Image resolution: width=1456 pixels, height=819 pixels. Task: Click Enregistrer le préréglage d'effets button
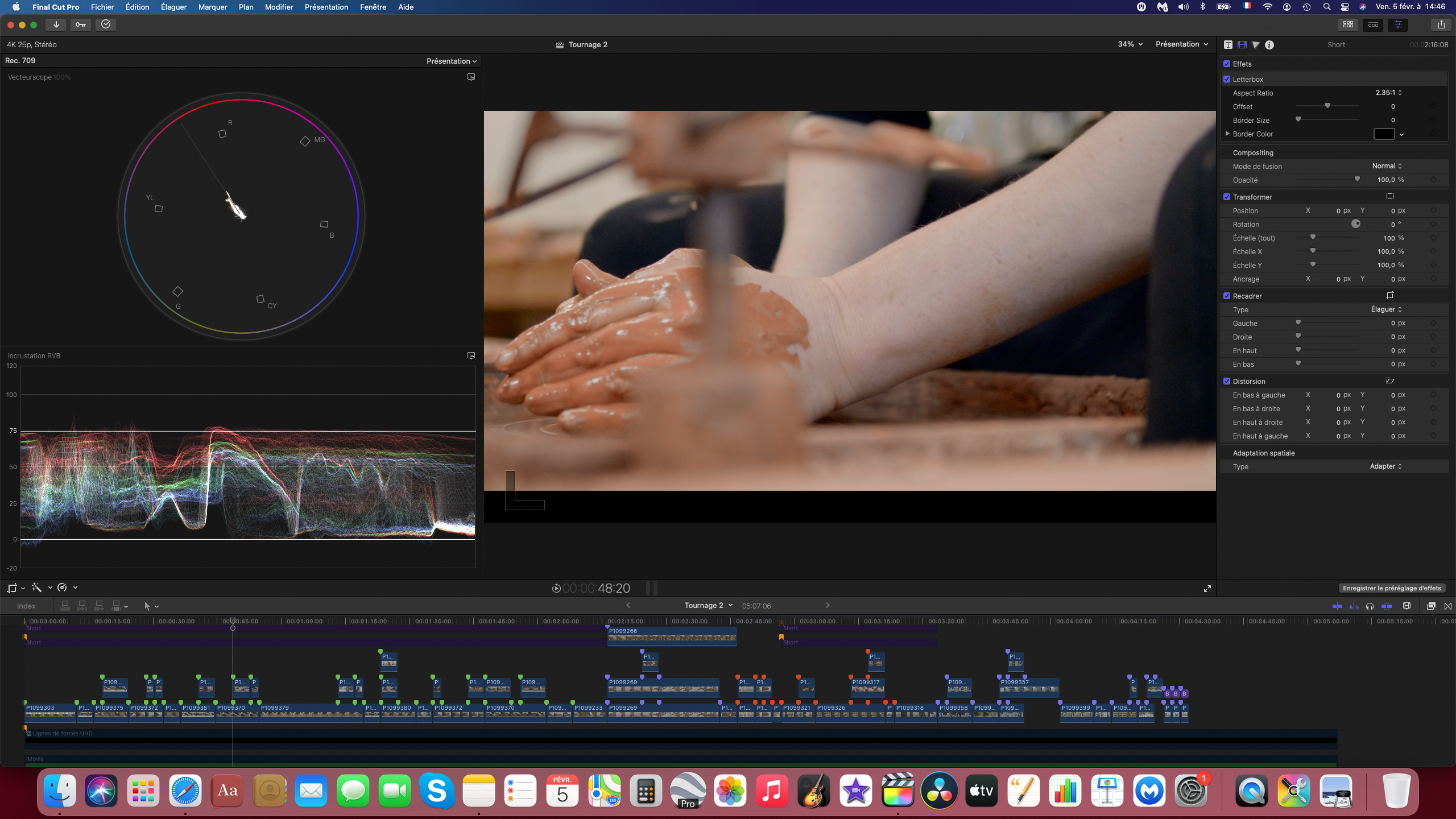(x=1392, y=588)
